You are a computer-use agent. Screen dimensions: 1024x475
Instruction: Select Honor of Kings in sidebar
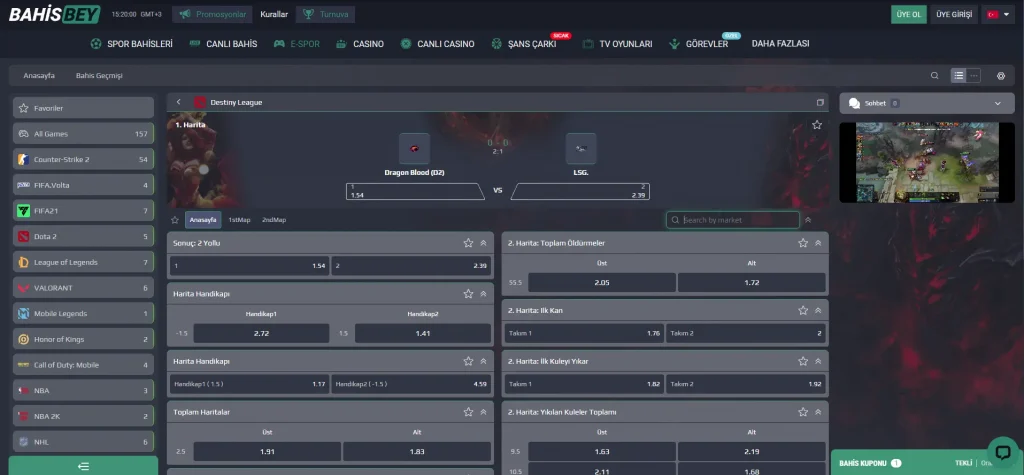tap(84, 339)
